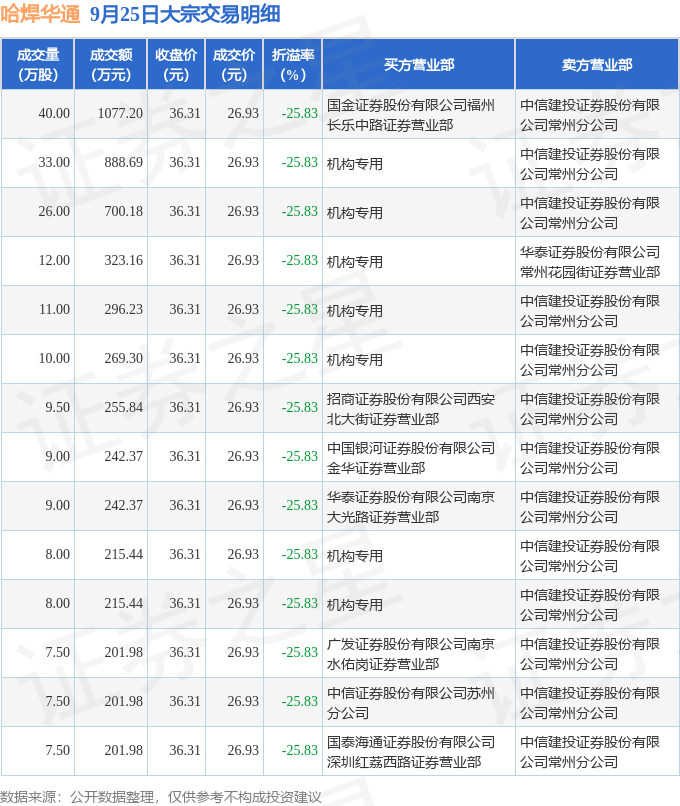This screenshot has height=806, width=680.
Task: Select the 卖方营业部 column header
Action: click(597, 65)
